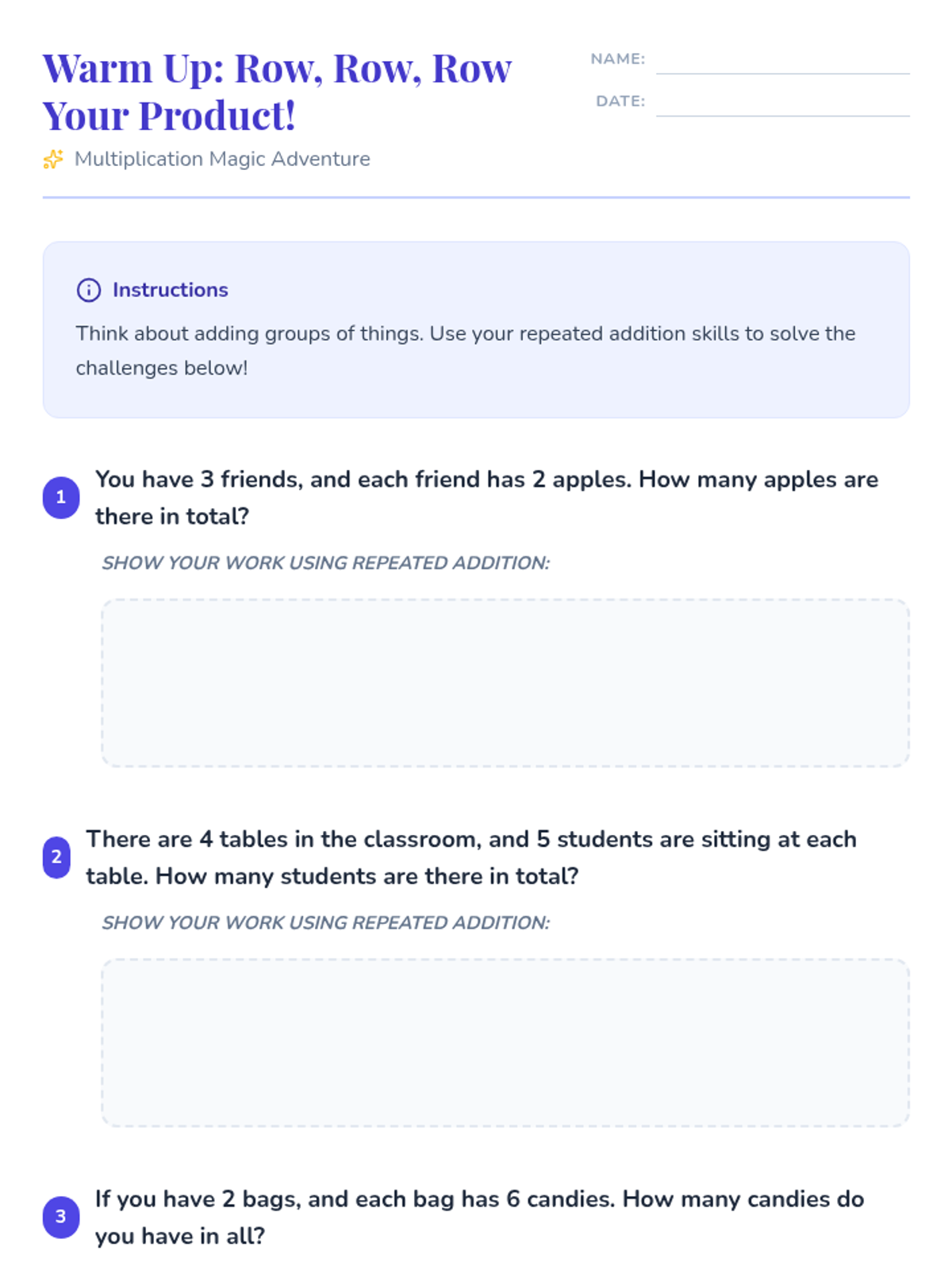Click the info icon next to Instructions
Image resolution: width=952 pixels, height=1270 pixels.
(x=89, y=291)
